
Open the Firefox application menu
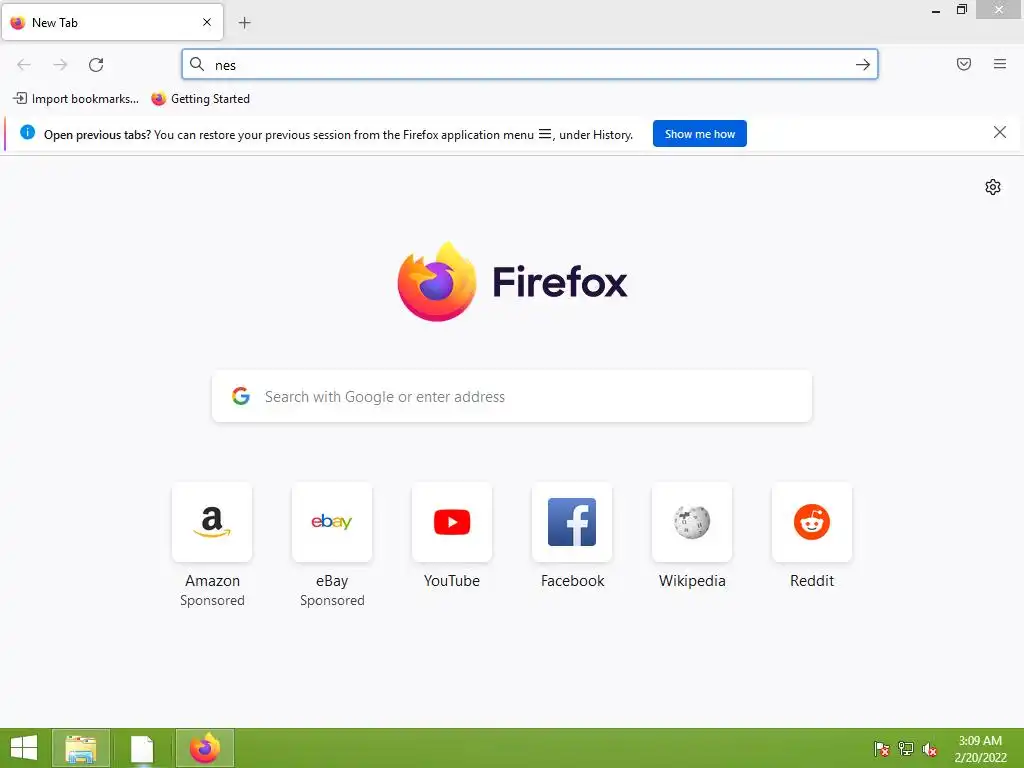pos(1000,64)
